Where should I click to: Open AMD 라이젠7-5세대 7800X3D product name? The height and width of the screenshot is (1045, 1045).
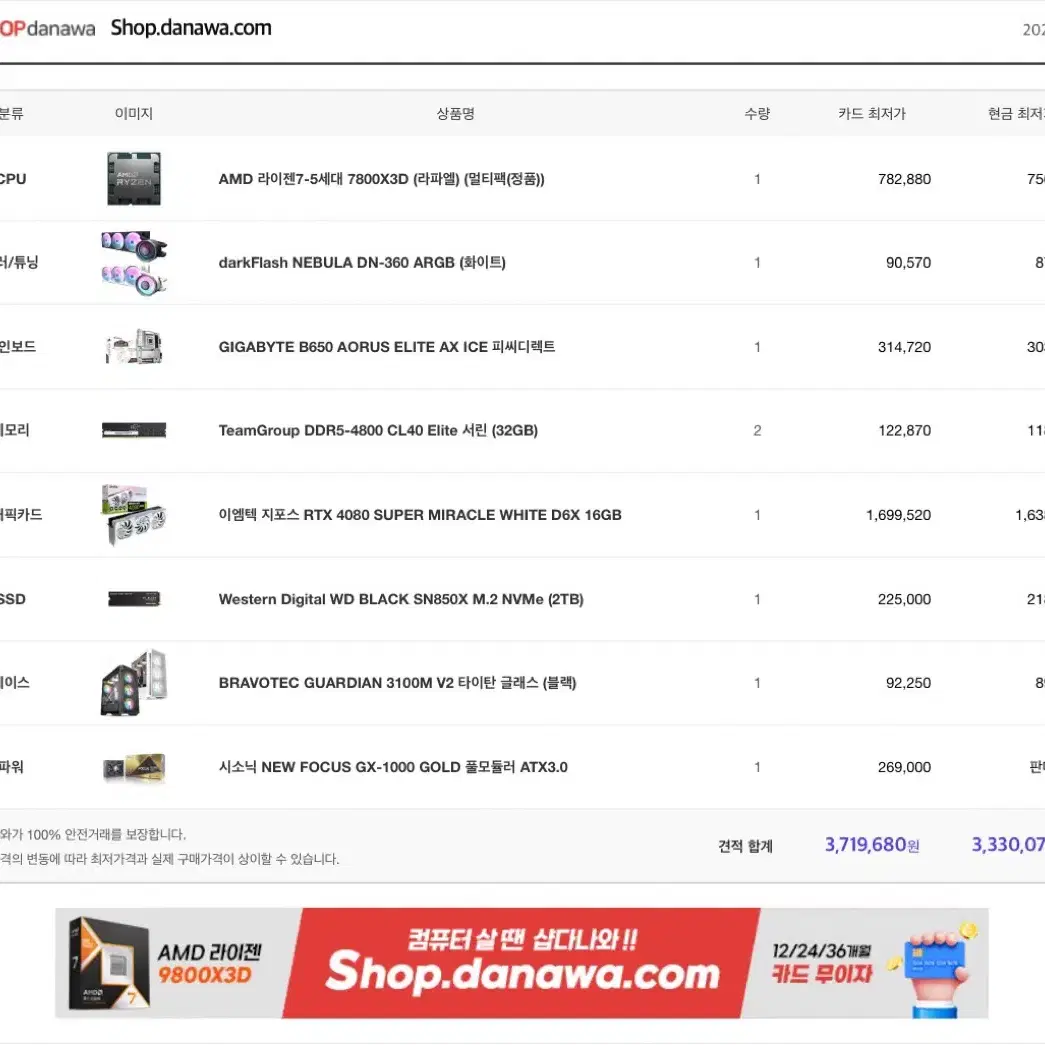click(381, 179)
